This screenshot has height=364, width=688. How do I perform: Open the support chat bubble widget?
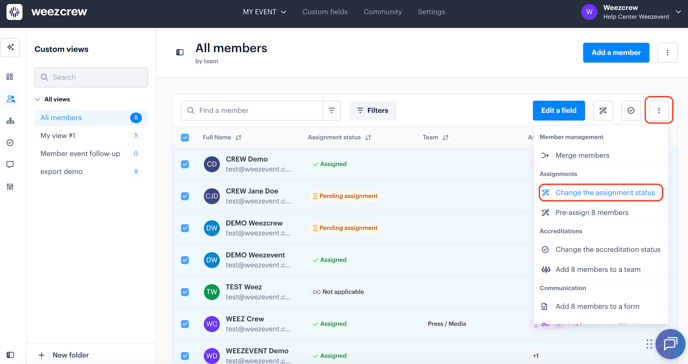tap(670, 344)
